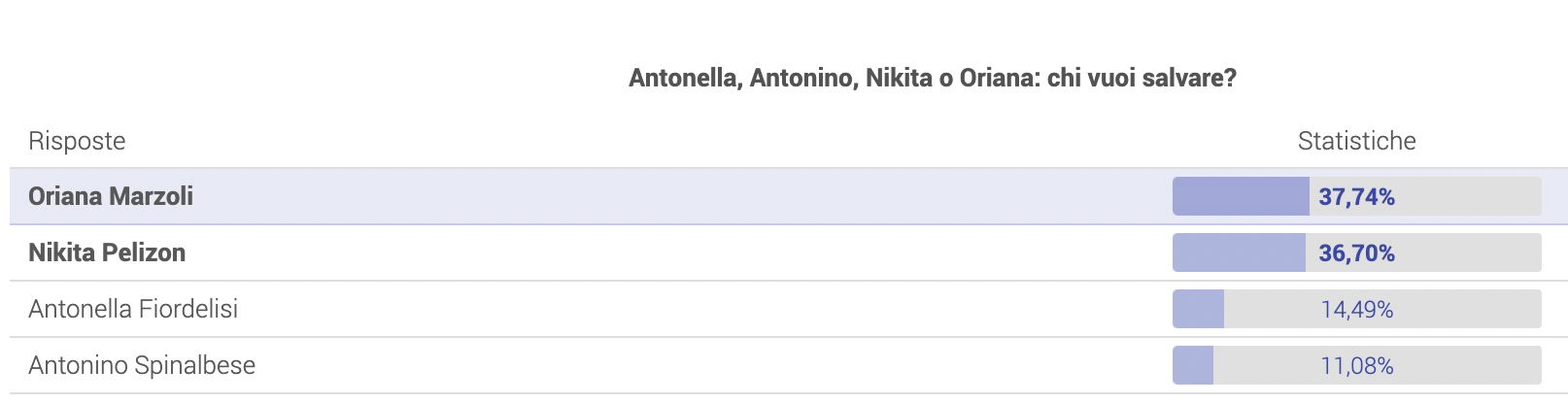Click the filled portion of Nikita's bar

(1239, 252)
